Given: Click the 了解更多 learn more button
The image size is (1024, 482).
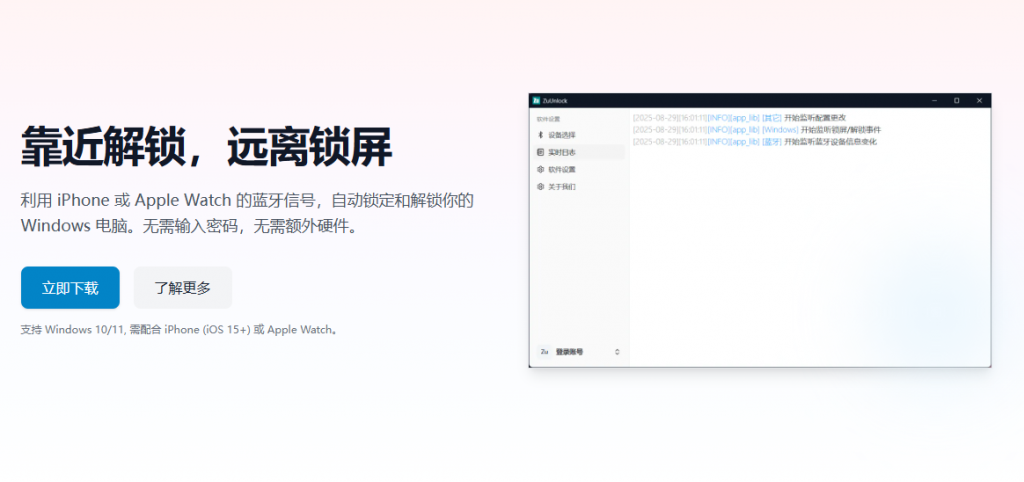Looking at the screenshot, I should [182, 288].
